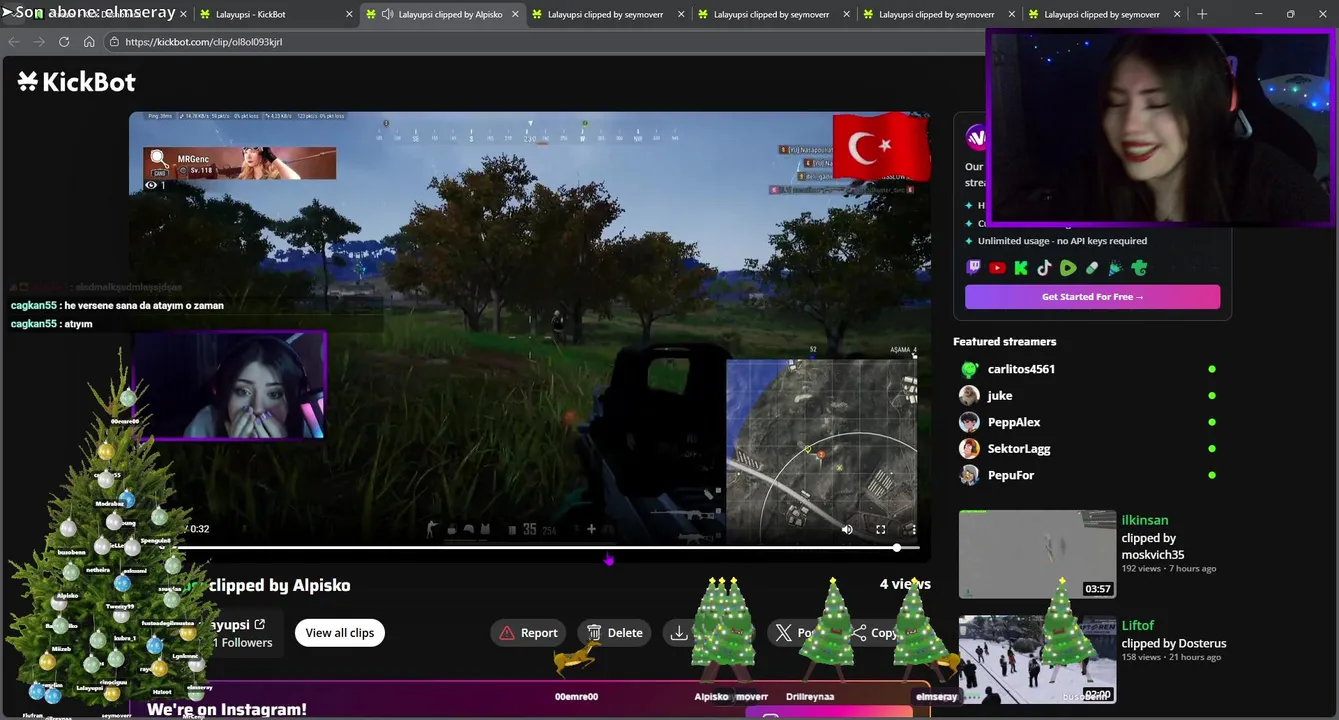Open the juke streamer link

(1000, 395)
